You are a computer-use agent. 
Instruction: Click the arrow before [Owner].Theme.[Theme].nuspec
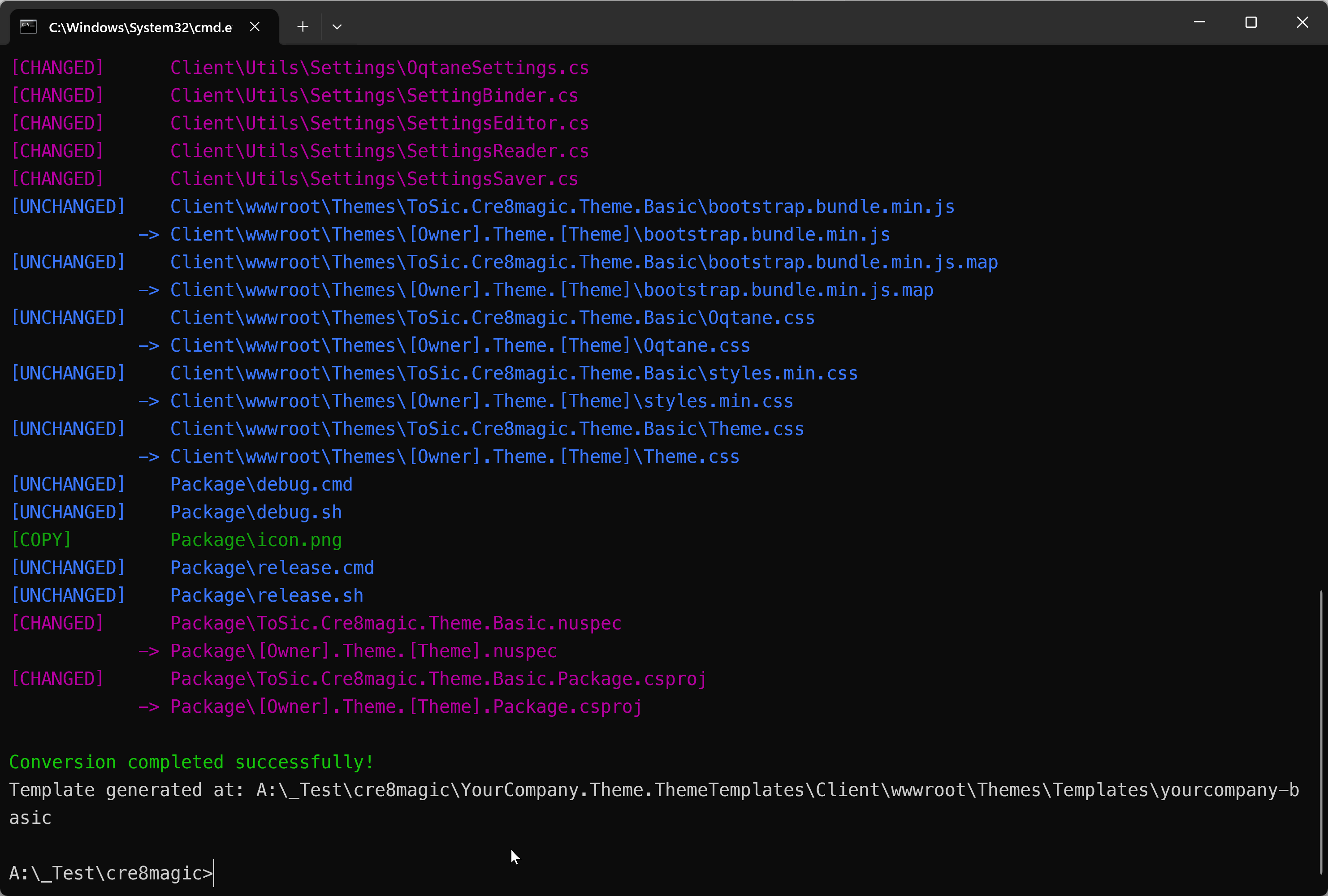point(148,651)
